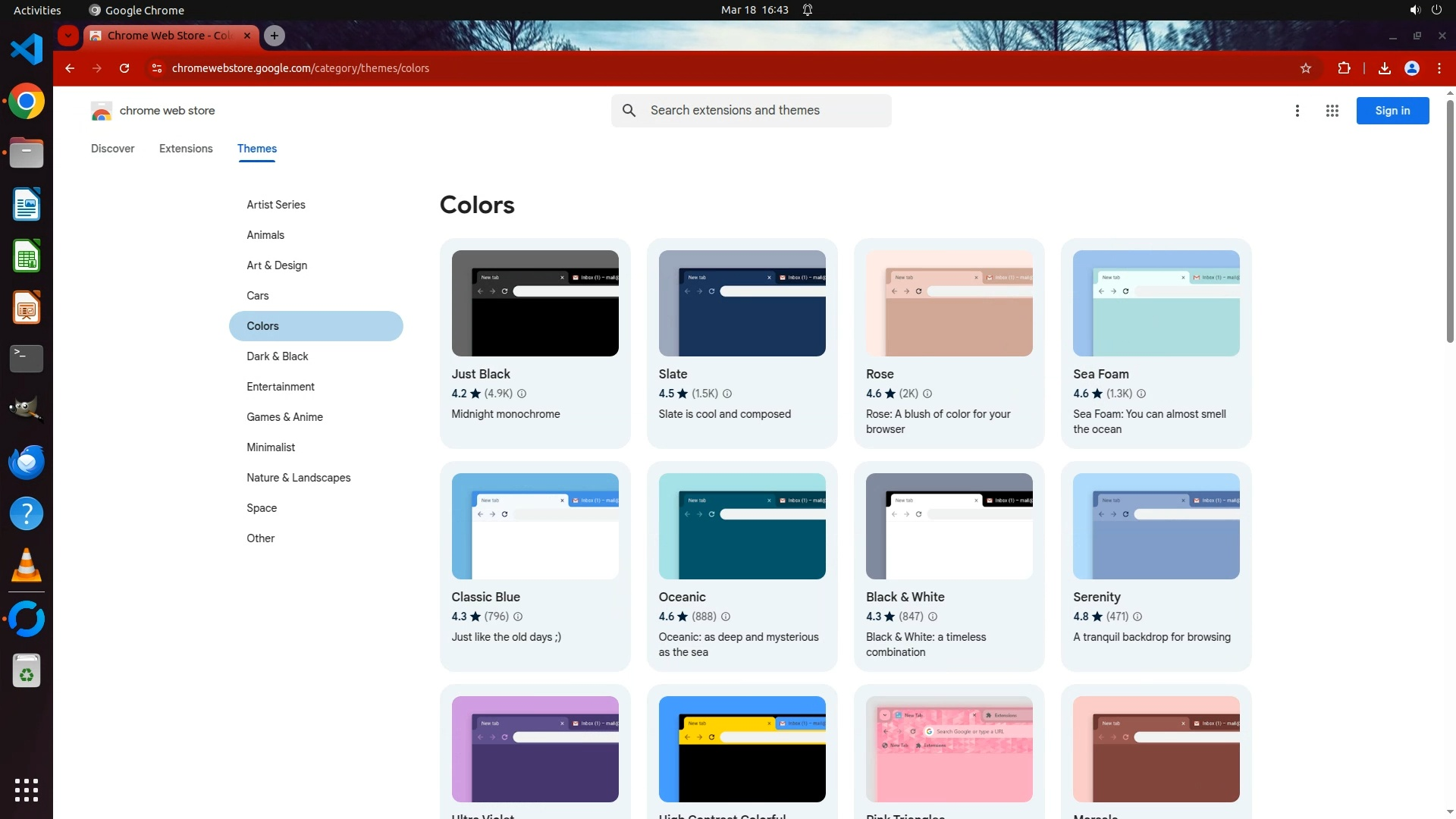Expand the tab search dropdown arrow

(x=68, y=36)
